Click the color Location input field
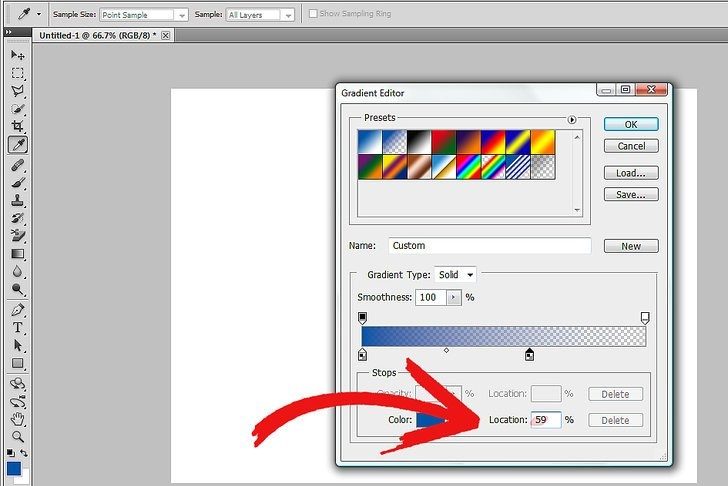This screenshot has width=728, height=486. tap(545, 421)
